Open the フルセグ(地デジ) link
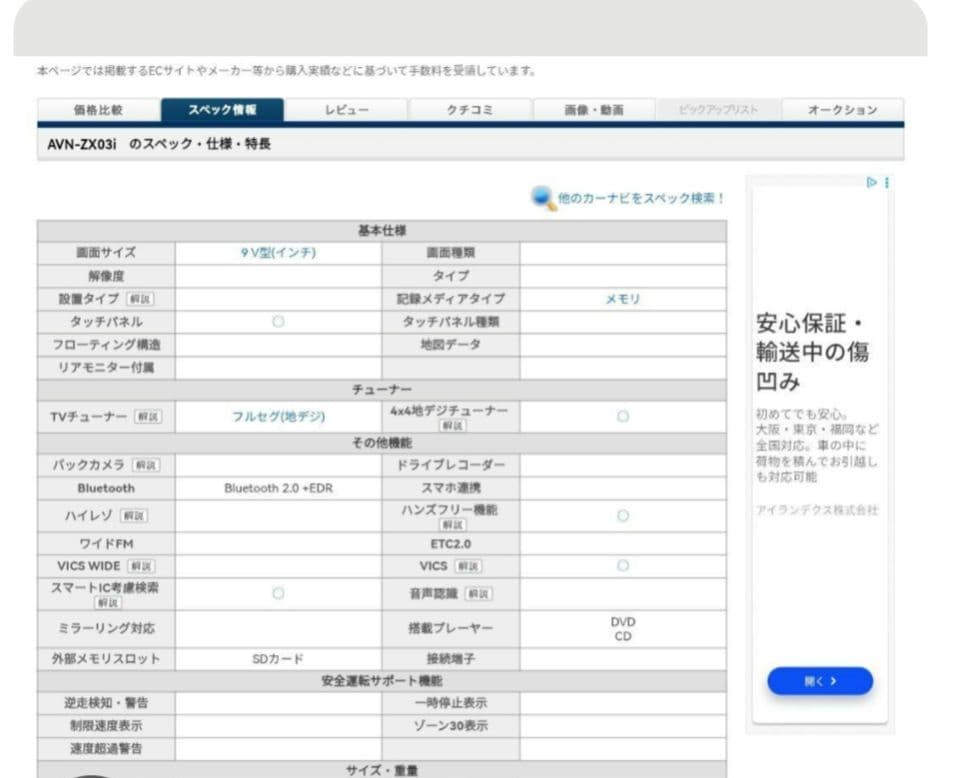 (x=278, y=416)
